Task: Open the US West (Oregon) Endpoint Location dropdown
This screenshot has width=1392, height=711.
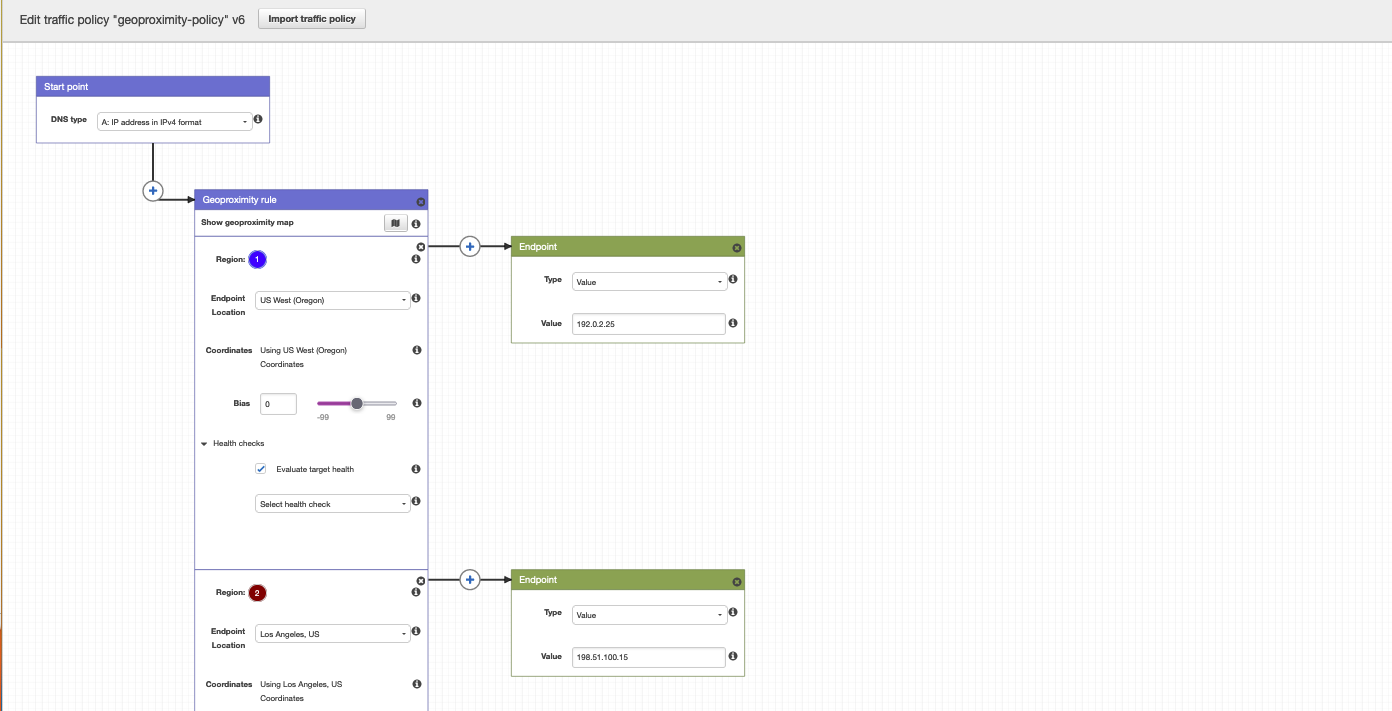Action: [x=333, y=299]
